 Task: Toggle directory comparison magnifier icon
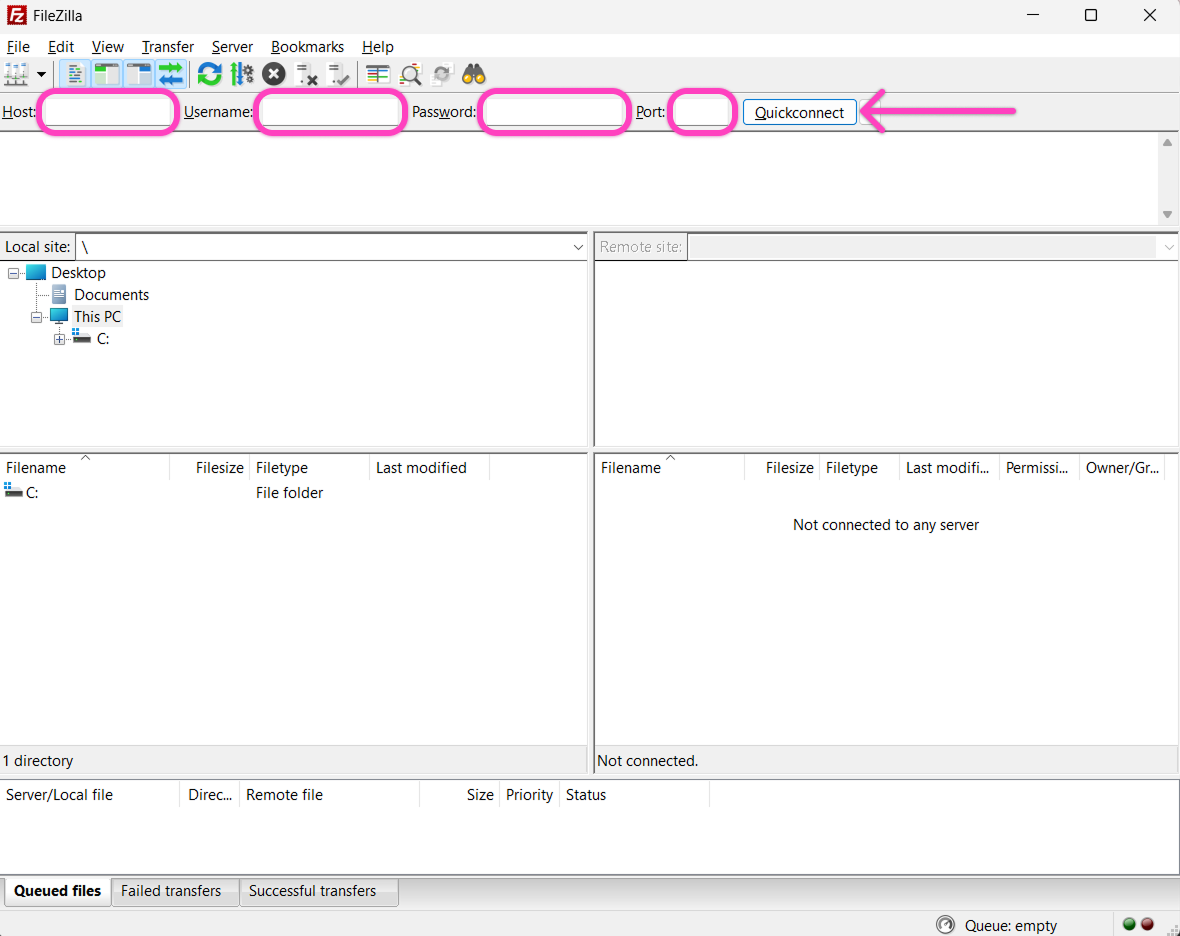pos(410,74)
